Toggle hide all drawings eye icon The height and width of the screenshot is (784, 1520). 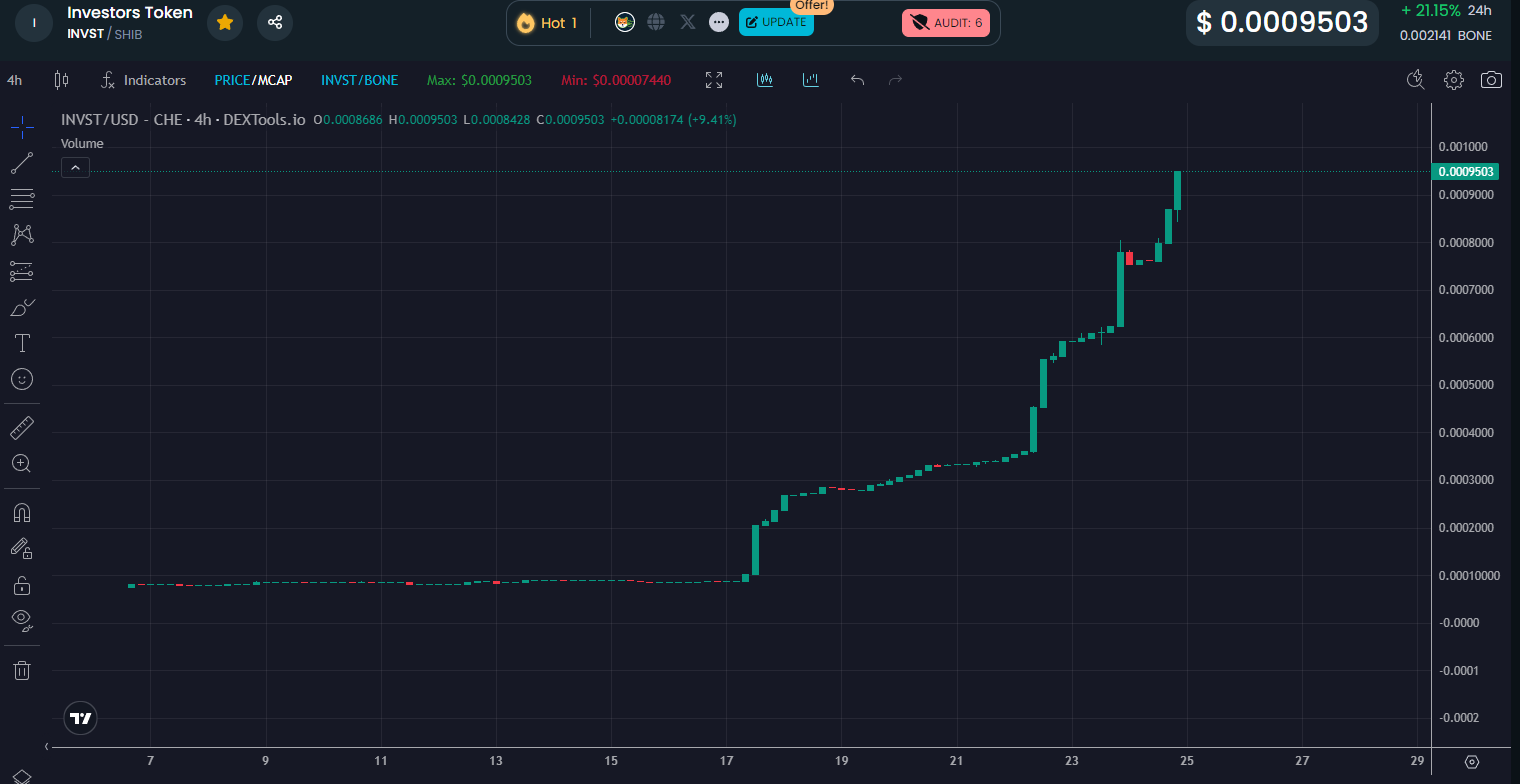tap(22, 620)
